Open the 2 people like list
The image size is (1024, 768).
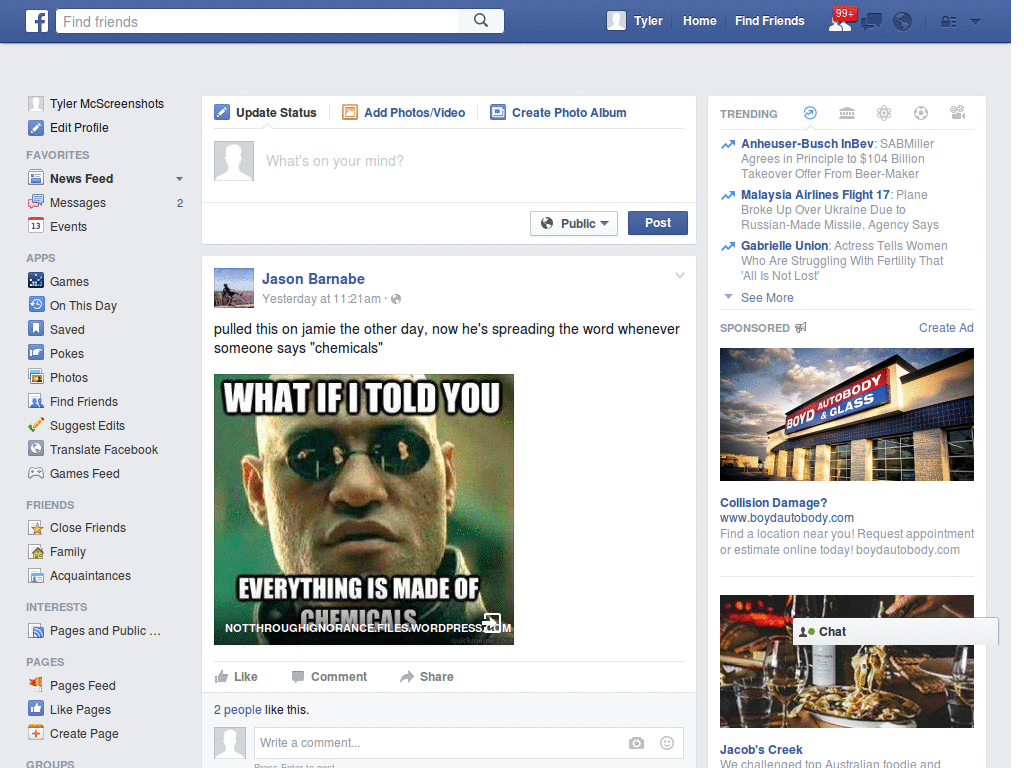point(238,709)
